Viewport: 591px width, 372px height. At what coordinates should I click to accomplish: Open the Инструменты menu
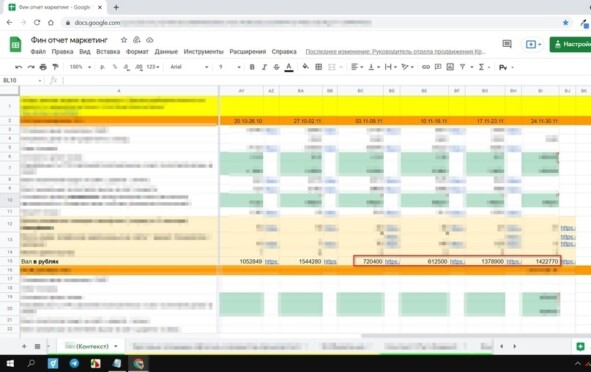pyautogui.click(x=204, y=52)
